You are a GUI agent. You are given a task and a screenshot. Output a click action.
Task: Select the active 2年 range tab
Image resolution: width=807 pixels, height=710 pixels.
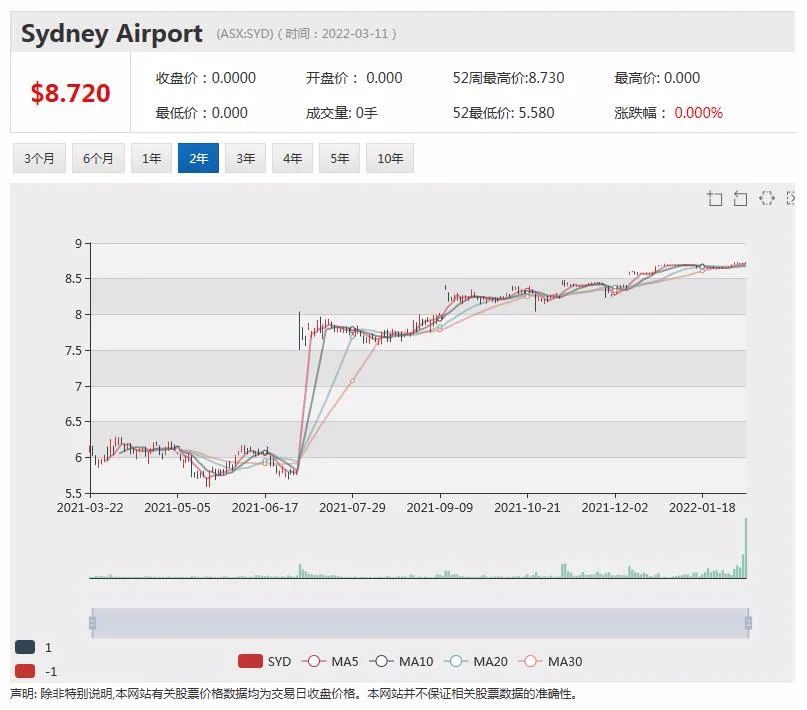tap(198, 158)
